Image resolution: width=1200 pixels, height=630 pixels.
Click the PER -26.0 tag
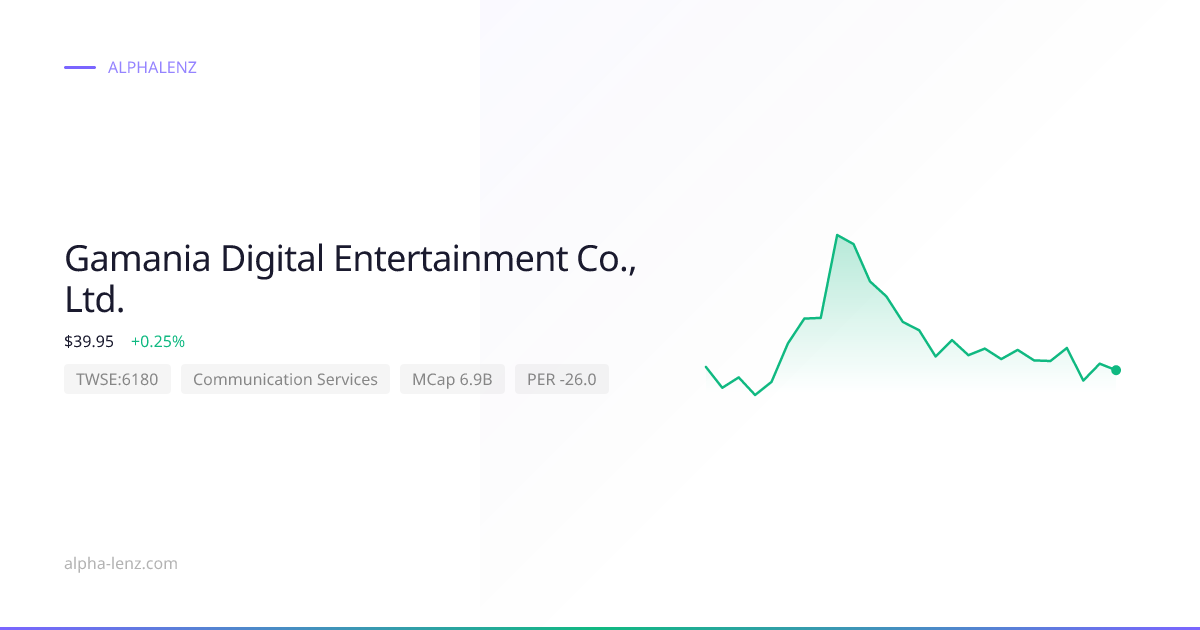pyautogui.click(x=561, y=379)
